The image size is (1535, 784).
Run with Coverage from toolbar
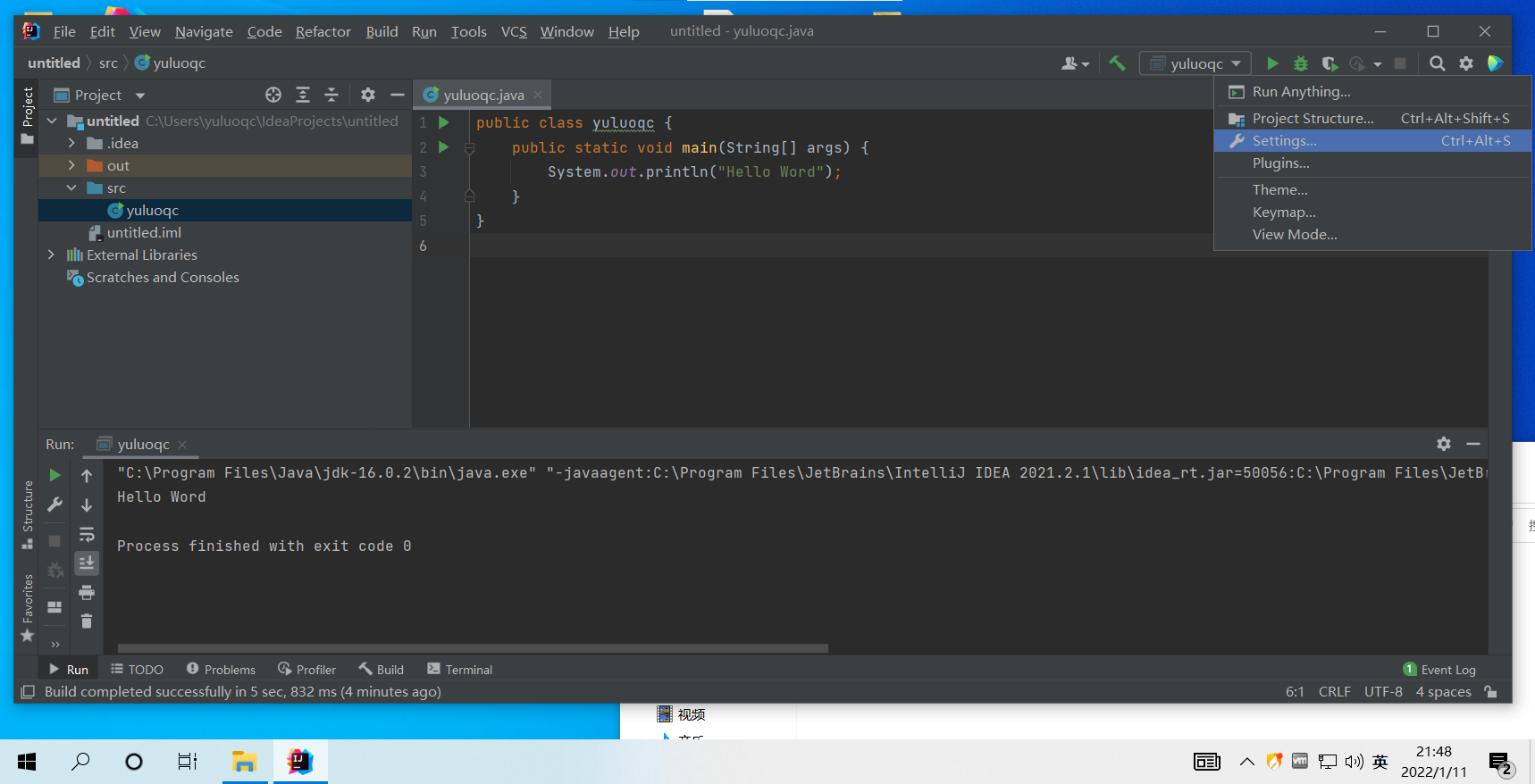point(1329,63)
